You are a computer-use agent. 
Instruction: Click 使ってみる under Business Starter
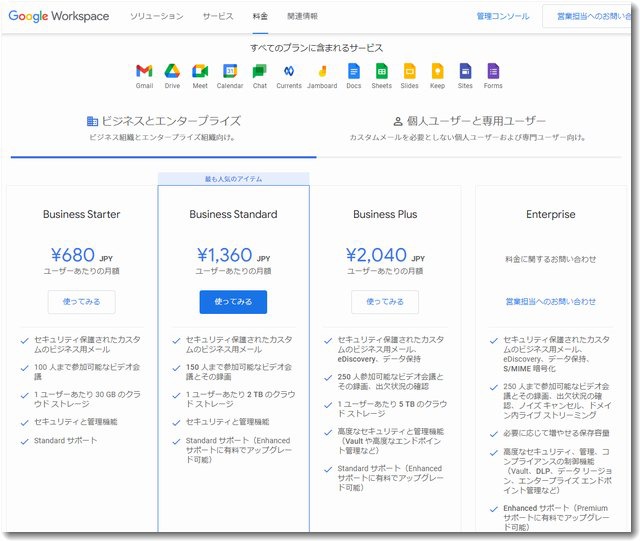pos(81,302)
